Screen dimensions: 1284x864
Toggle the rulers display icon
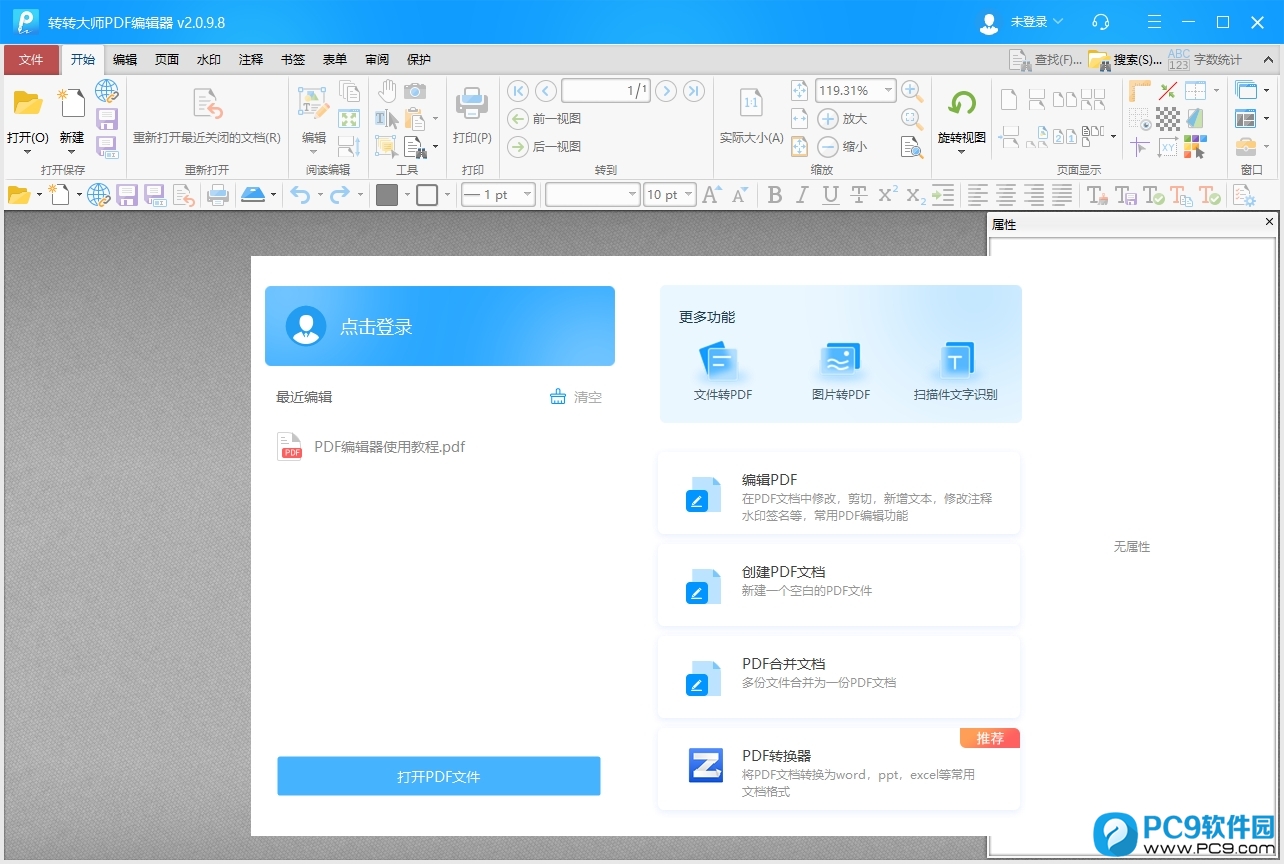pos(1140,91)
